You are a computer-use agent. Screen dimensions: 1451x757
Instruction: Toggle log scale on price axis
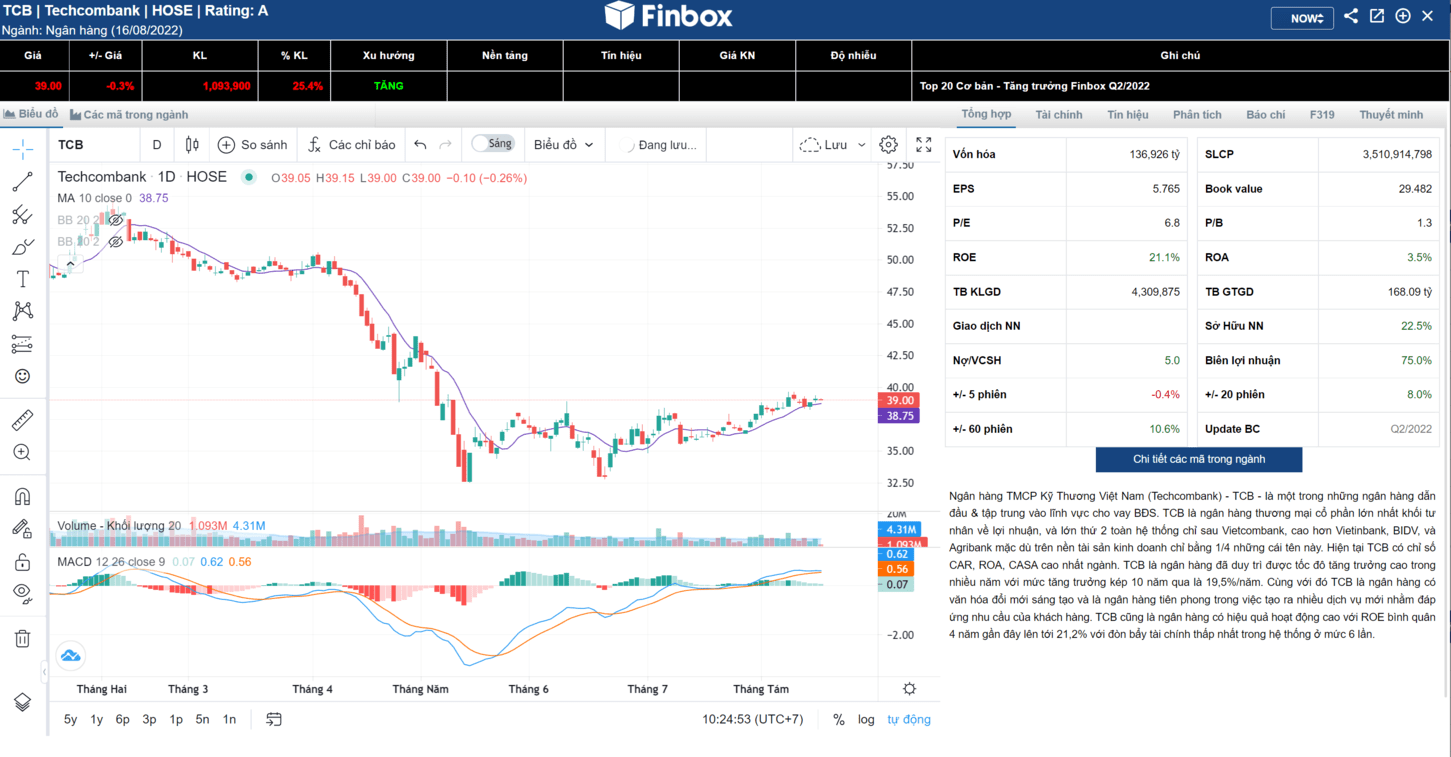866,719
